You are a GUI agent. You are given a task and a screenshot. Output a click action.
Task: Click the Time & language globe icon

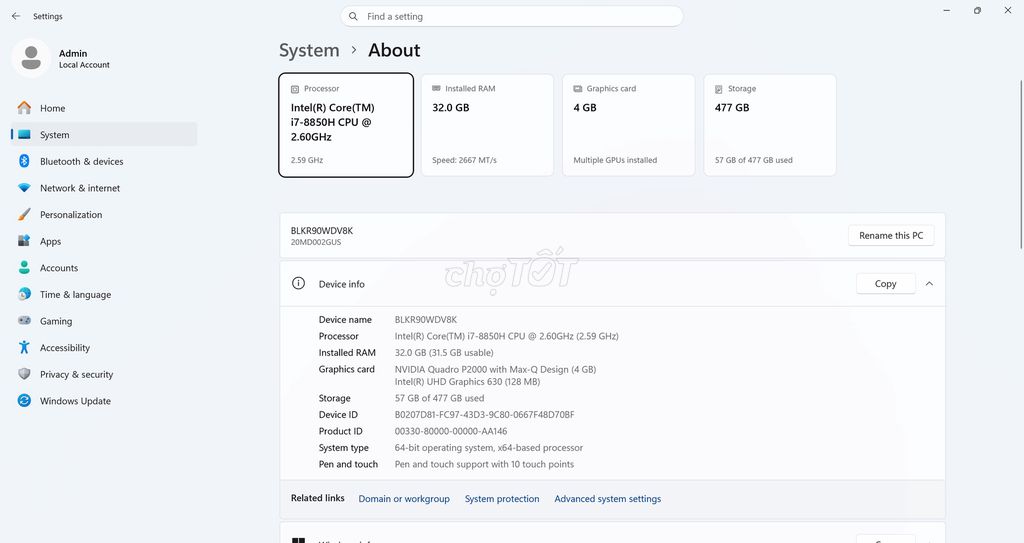click(24, 294)
